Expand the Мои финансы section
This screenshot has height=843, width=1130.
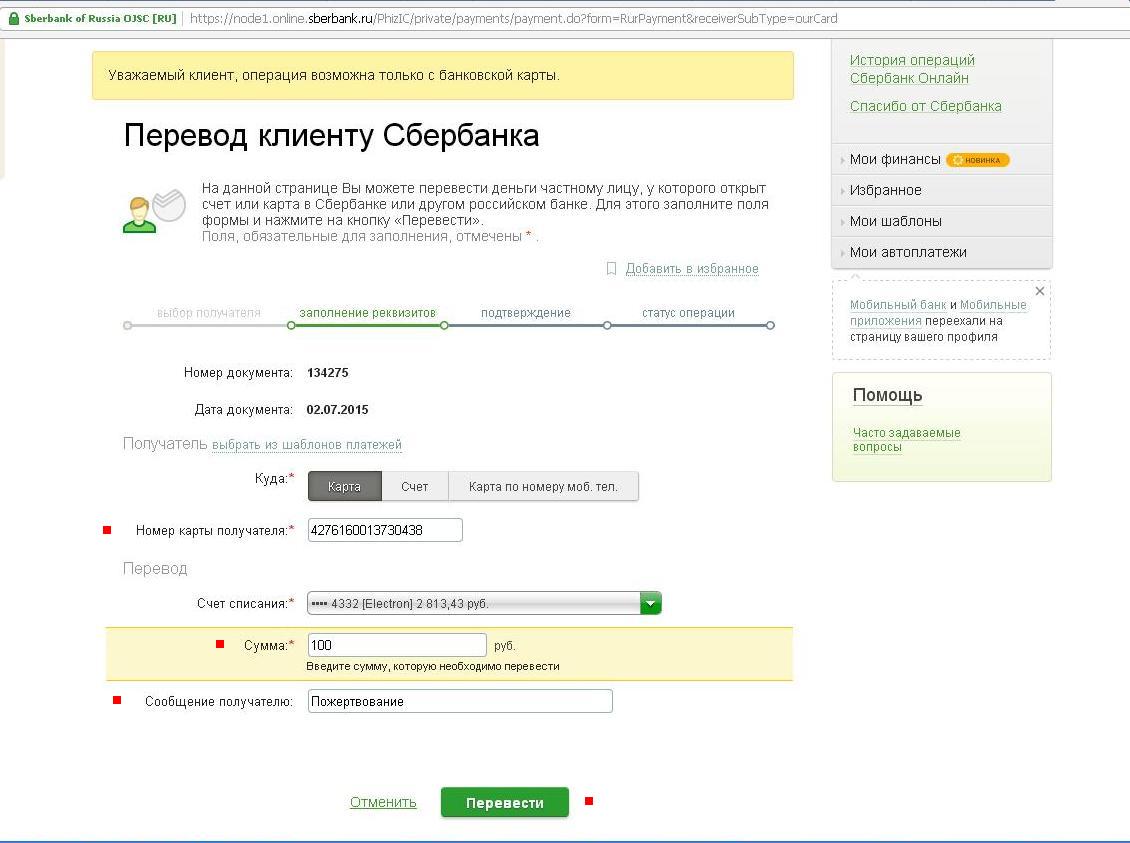(895, 159)
